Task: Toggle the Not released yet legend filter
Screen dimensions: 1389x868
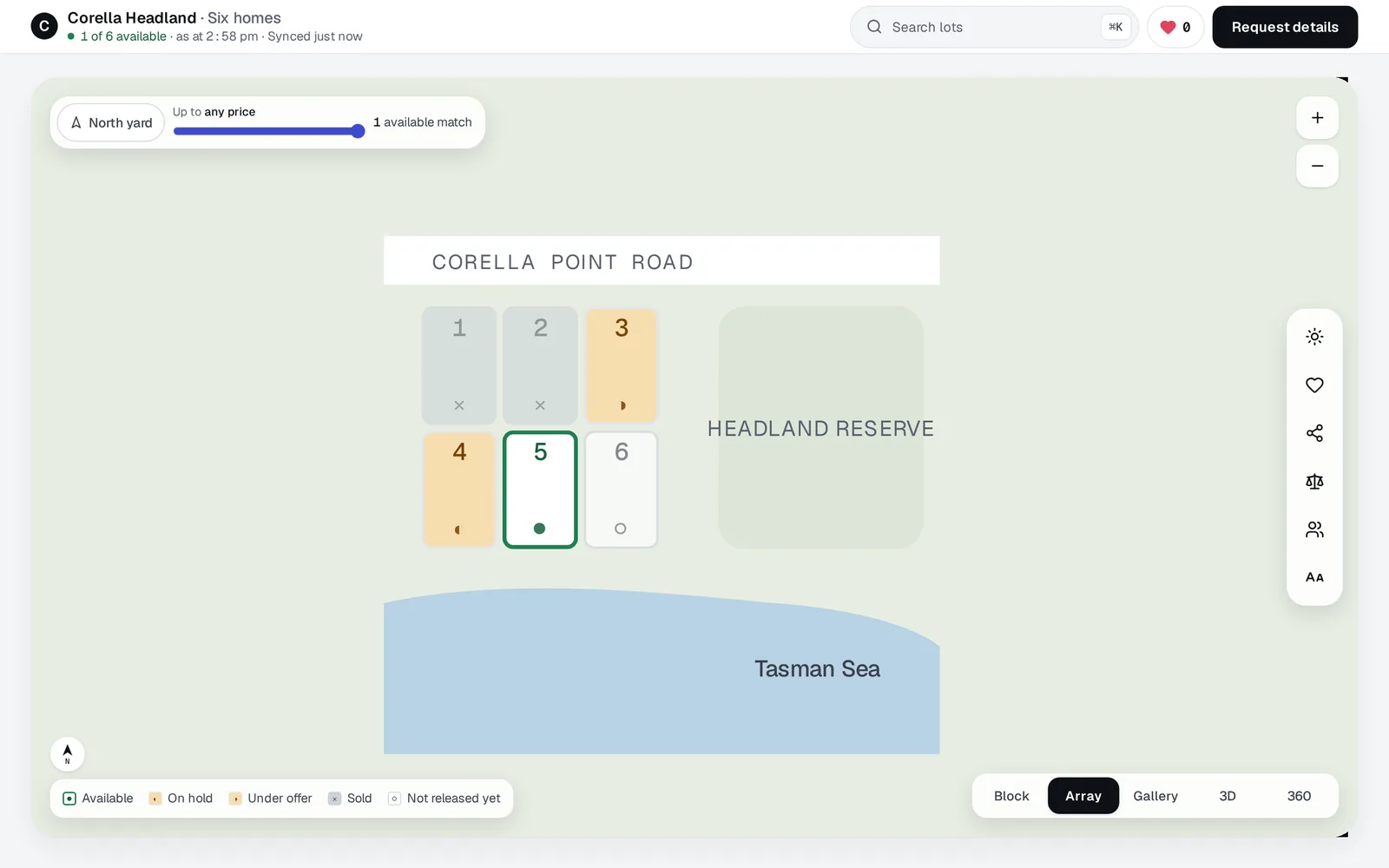Action: pos(444,799)
